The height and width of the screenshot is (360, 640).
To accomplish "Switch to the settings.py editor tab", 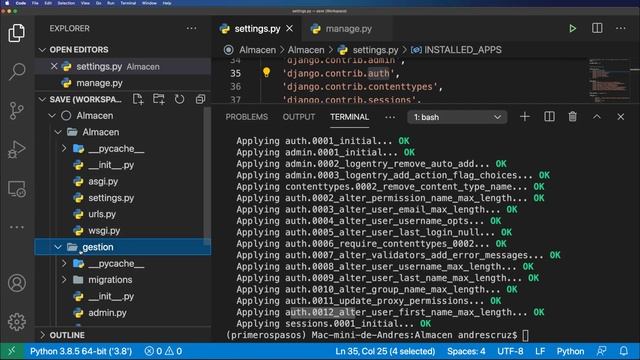I will coord(257,29).
